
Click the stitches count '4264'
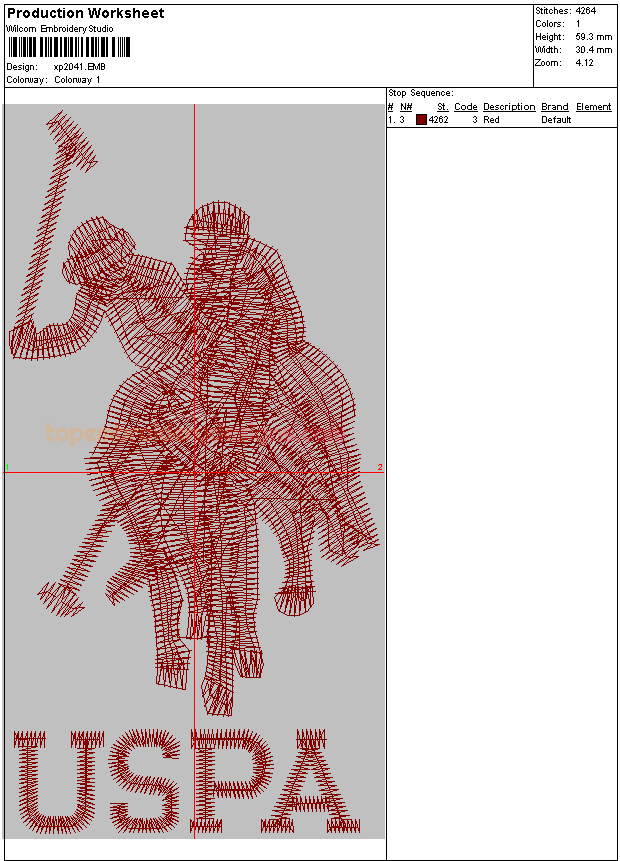[586, 10]
